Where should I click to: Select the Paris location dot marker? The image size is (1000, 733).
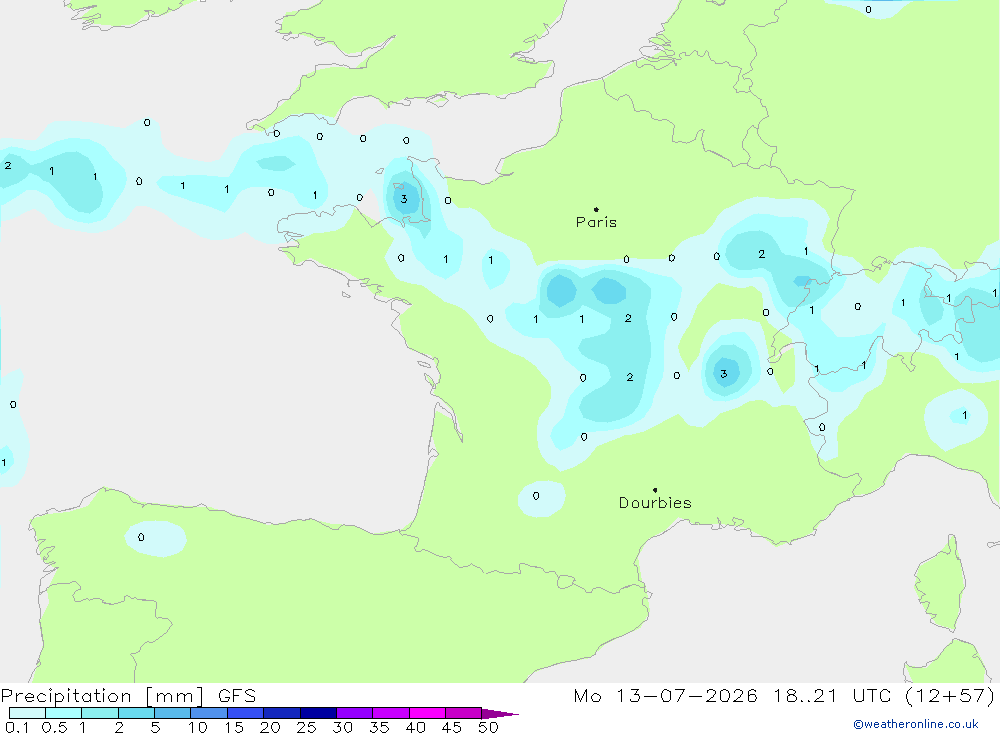pyautogui.click(x=596, y=209)
